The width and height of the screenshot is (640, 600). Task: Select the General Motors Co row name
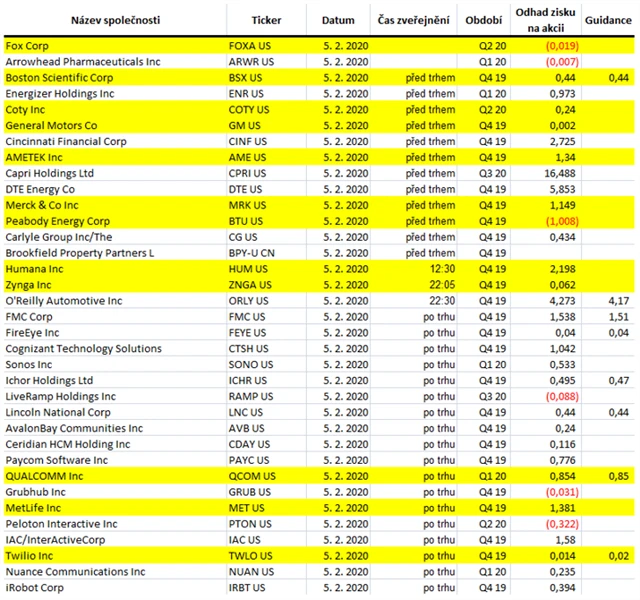[52, 126]
